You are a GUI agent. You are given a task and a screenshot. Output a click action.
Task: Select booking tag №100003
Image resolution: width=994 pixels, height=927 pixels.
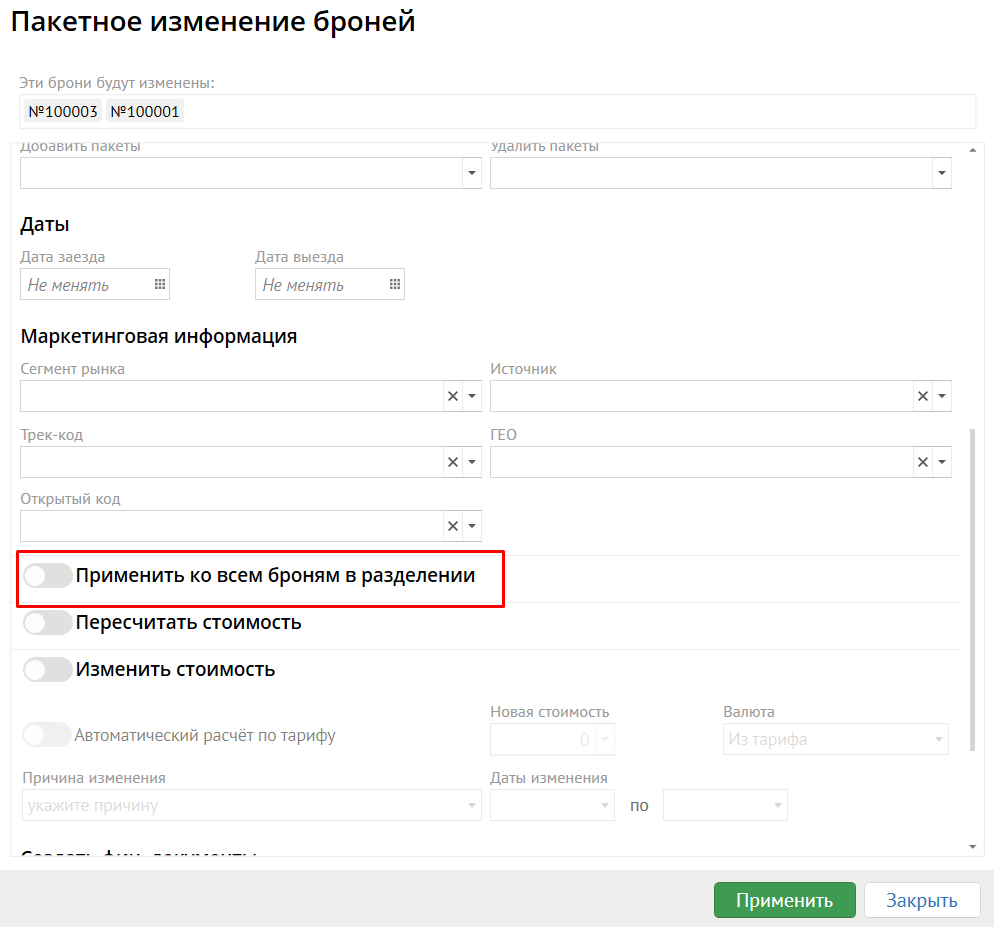(x=63, y=112)
